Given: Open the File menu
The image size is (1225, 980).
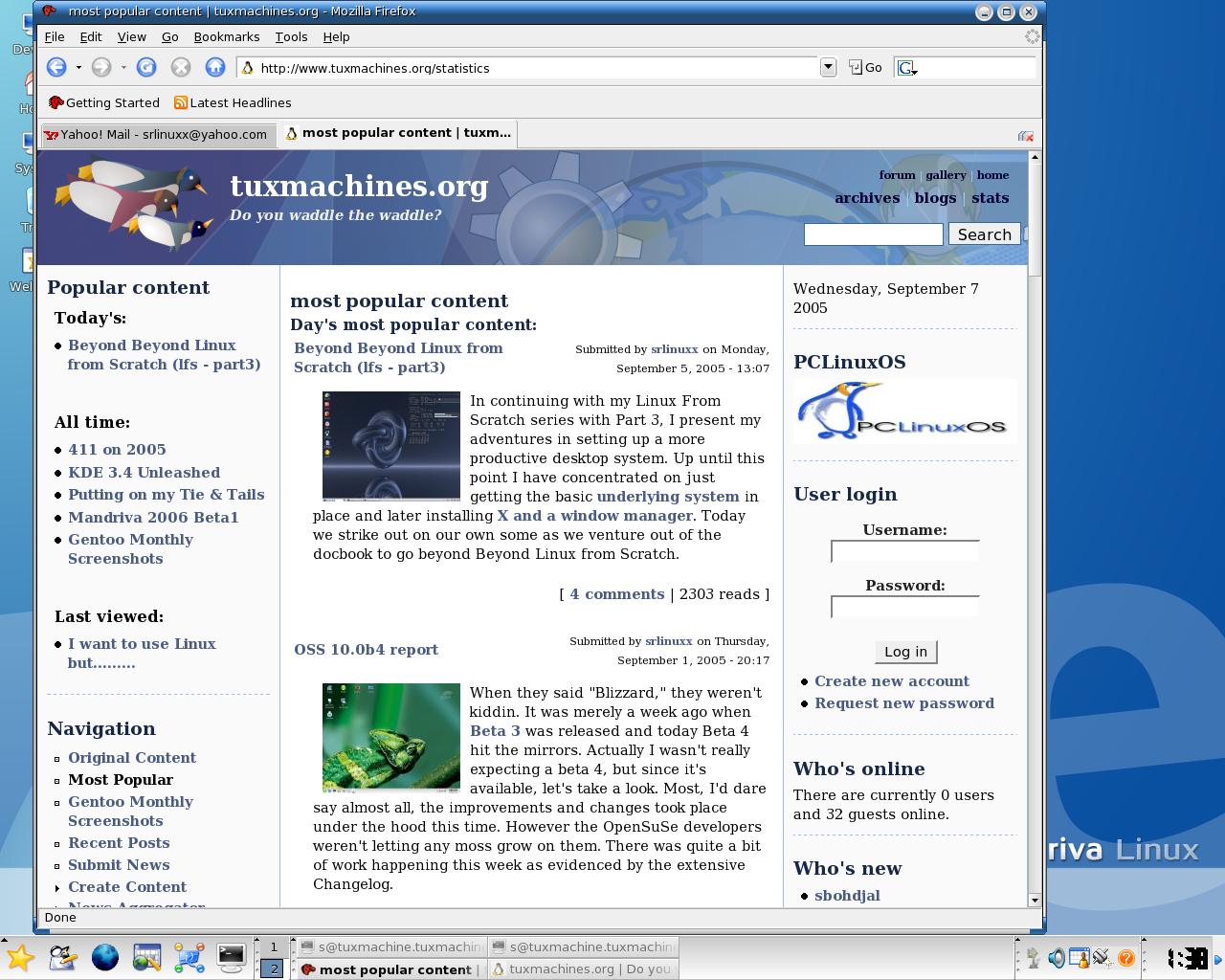Looking at the screenshot, I should point(55,36).
